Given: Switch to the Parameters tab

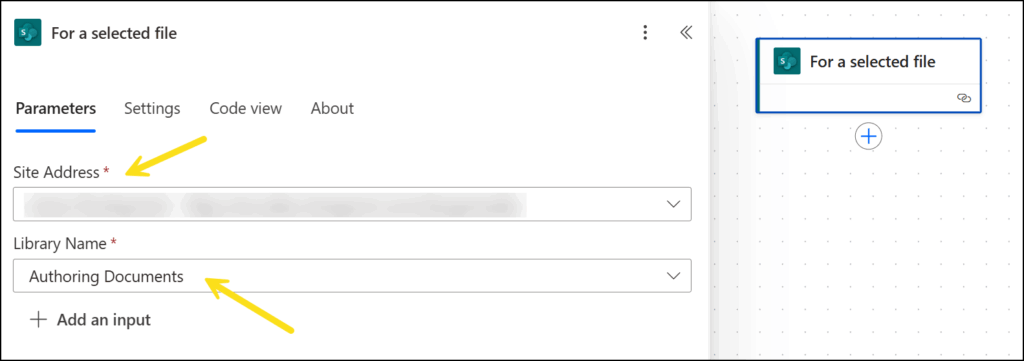Looking at the screenshot, I should [x=56, y=108].
